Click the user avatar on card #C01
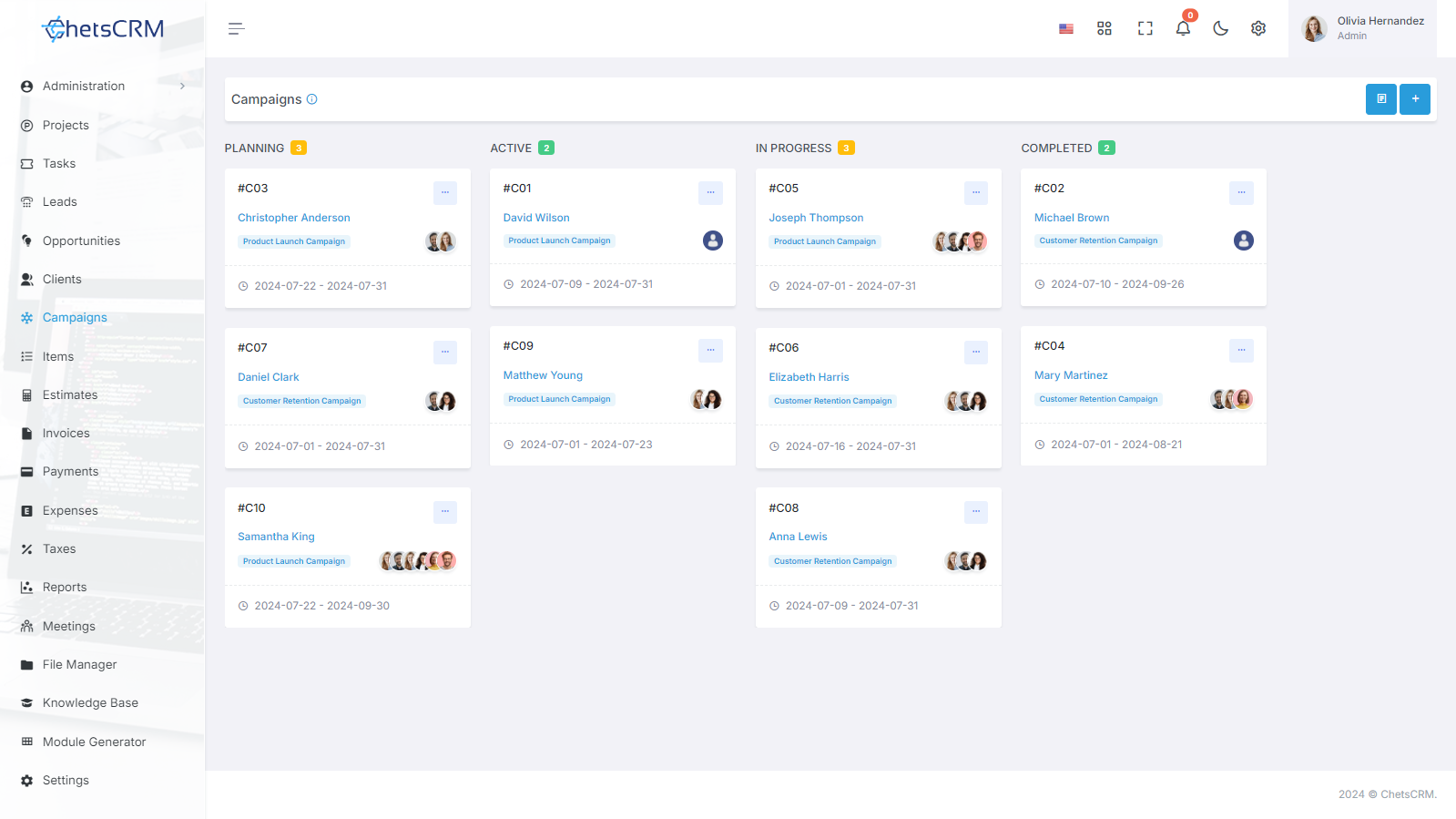Viewport: 1456px width, 819px height. click(713, 241)
